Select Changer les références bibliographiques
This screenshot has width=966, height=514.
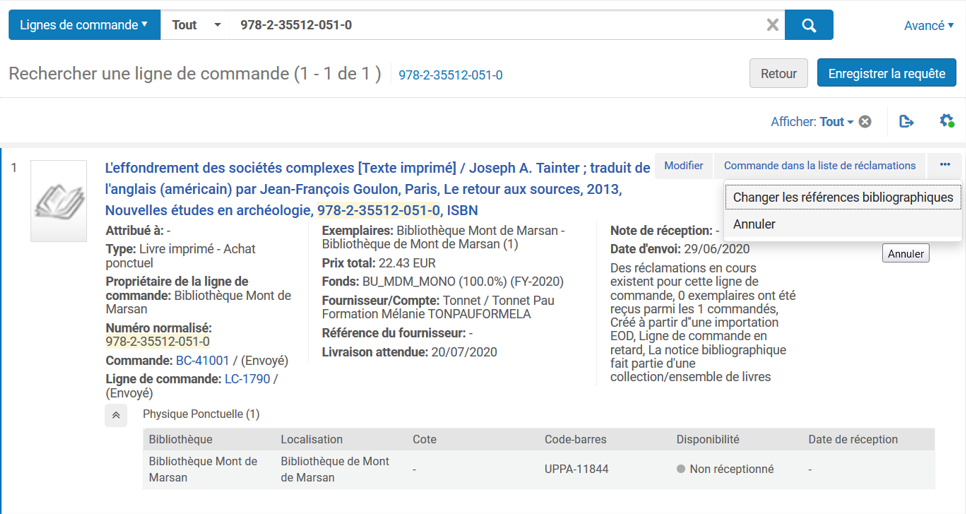[842, 197]
